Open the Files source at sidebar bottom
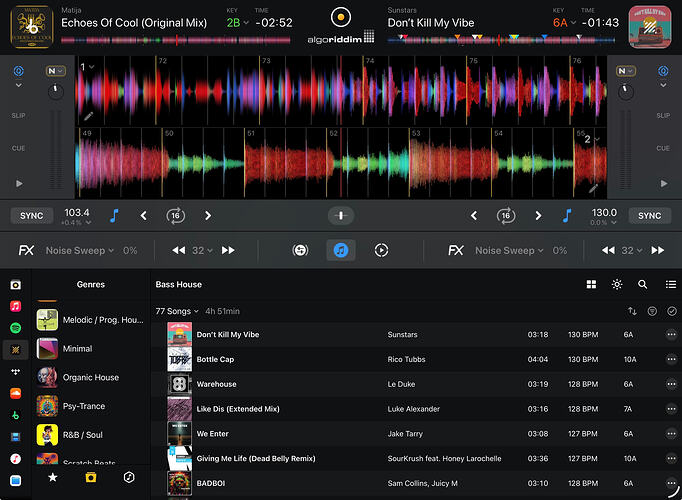Image resolution: width=682 pixels, height=500 pixels. [16, 480]
